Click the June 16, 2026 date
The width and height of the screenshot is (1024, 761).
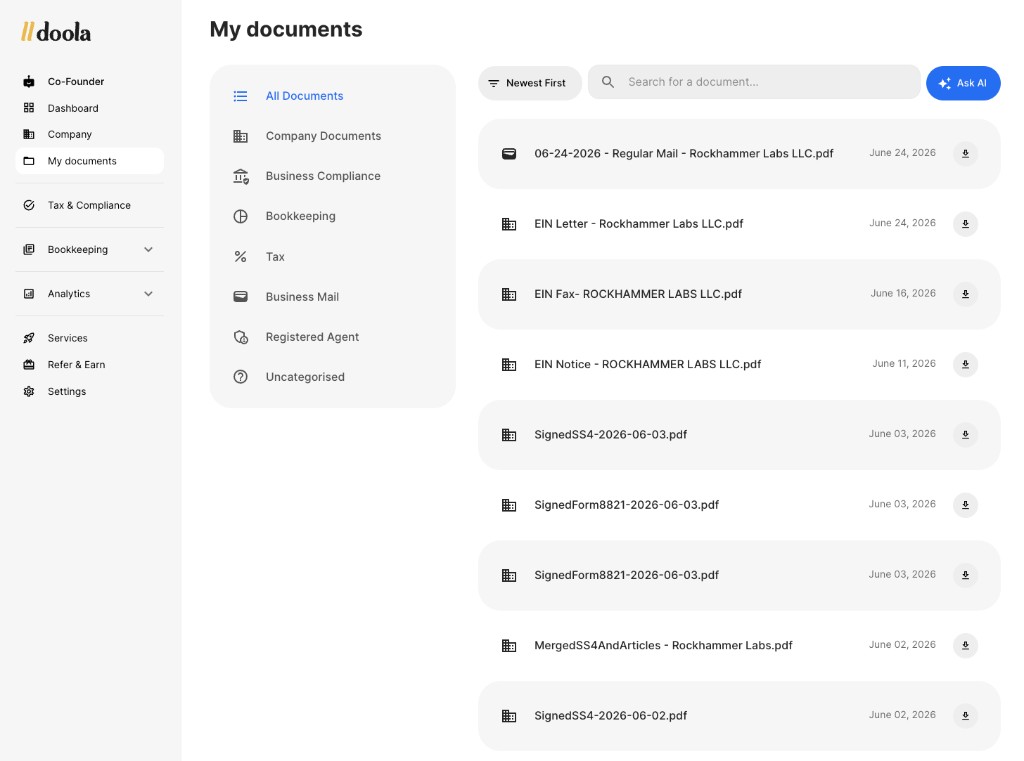pos(903,293)
